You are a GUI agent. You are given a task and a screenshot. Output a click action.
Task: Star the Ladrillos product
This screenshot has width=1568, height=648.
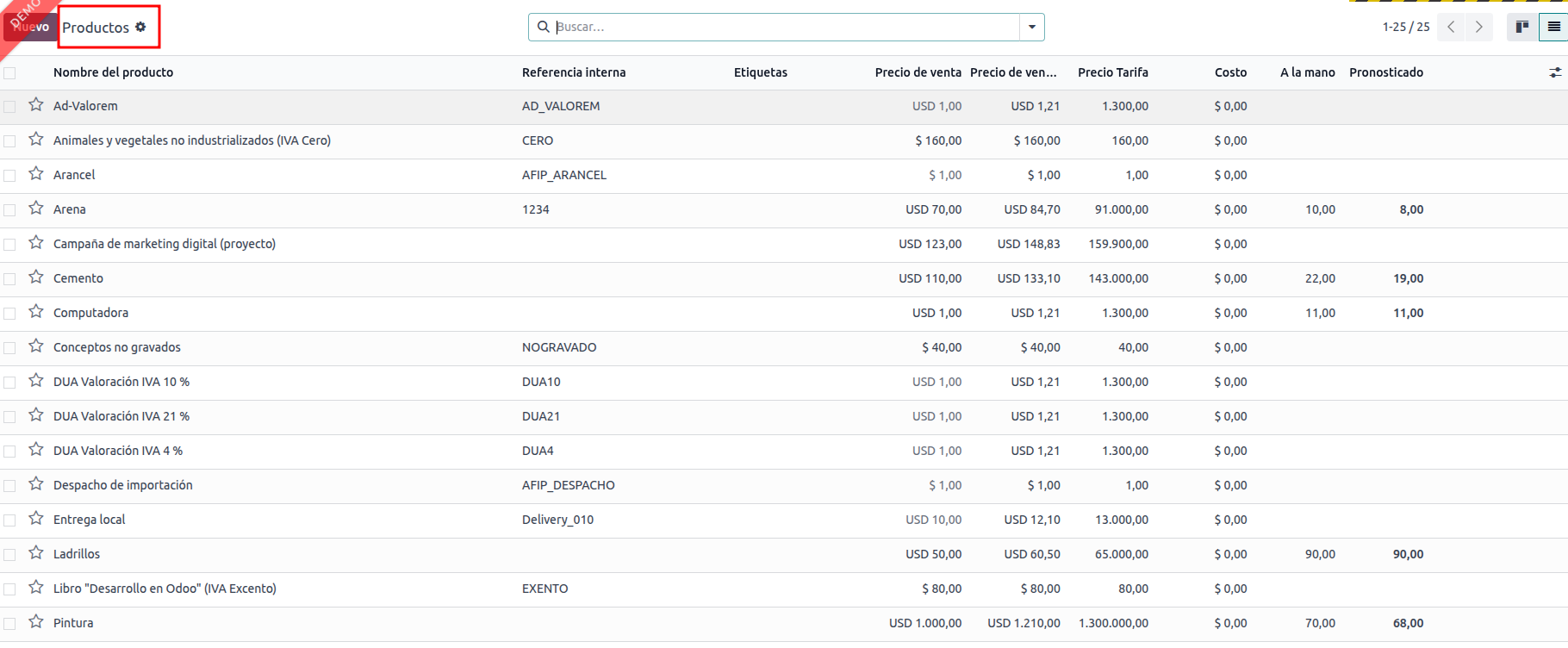(35, 553)
